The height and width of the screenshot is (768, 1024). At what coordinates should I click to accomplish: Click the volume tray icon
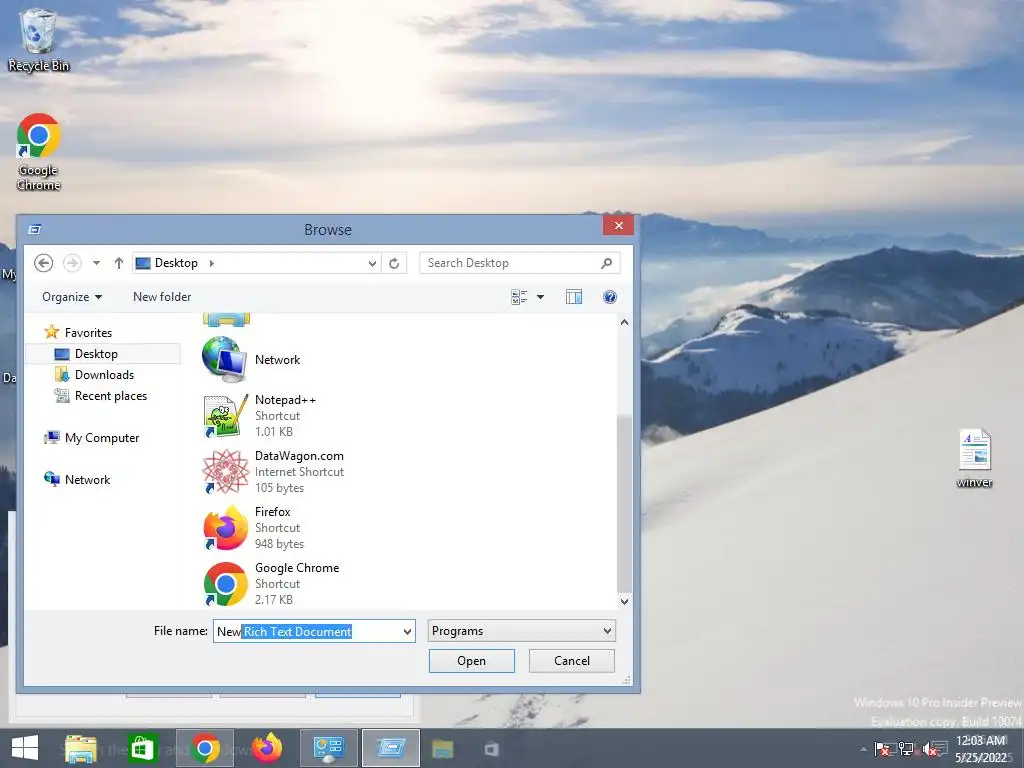(929, 749)
